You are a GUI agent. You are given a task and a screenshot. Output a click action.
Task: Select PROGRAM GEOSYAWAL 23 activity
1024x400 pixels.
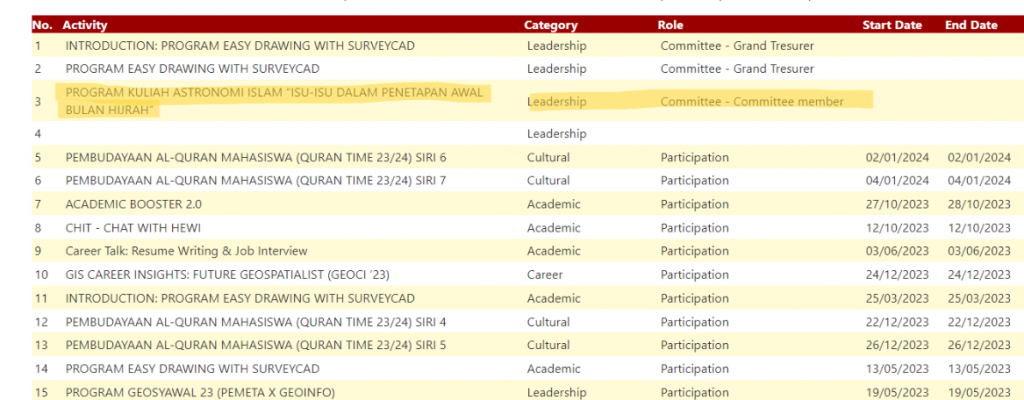click(200, 392)
